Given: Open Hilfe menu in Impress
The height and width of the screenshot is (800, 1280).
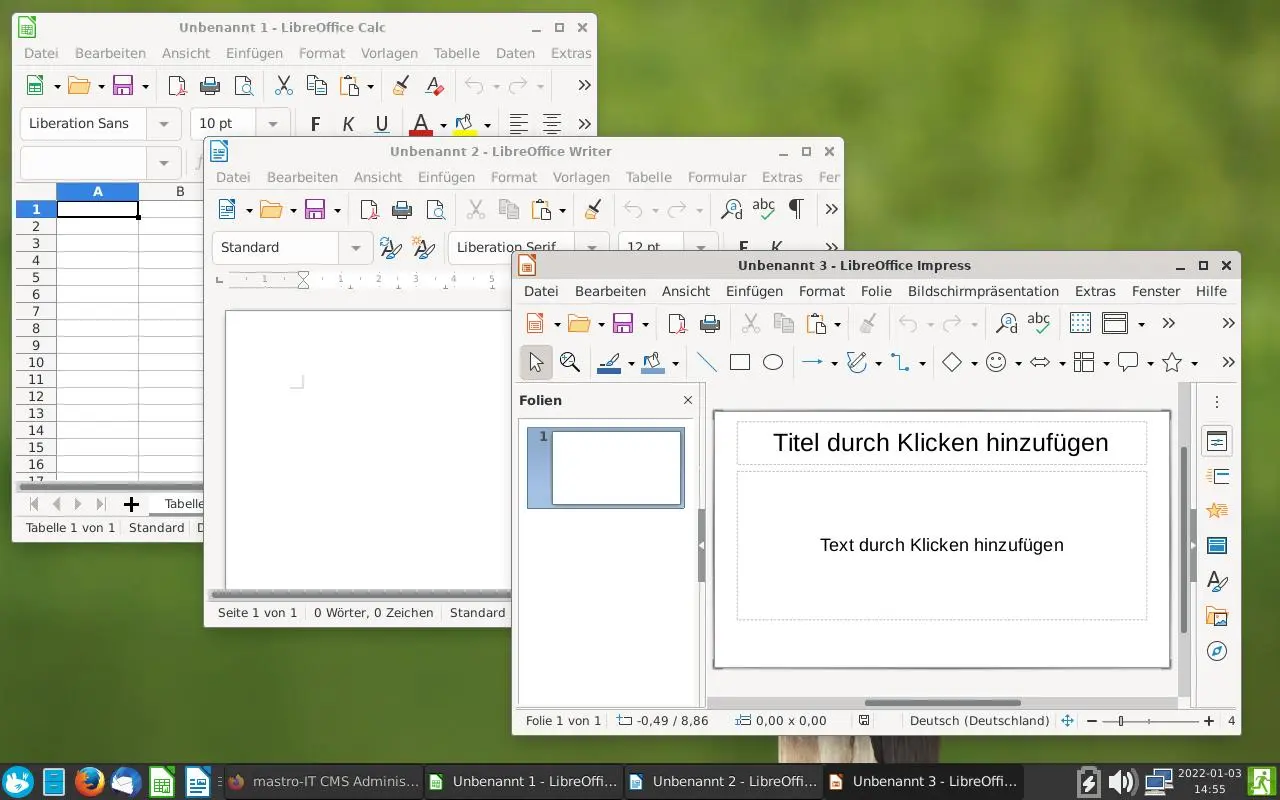Looking at the screenshot, I should point(1211,291).
